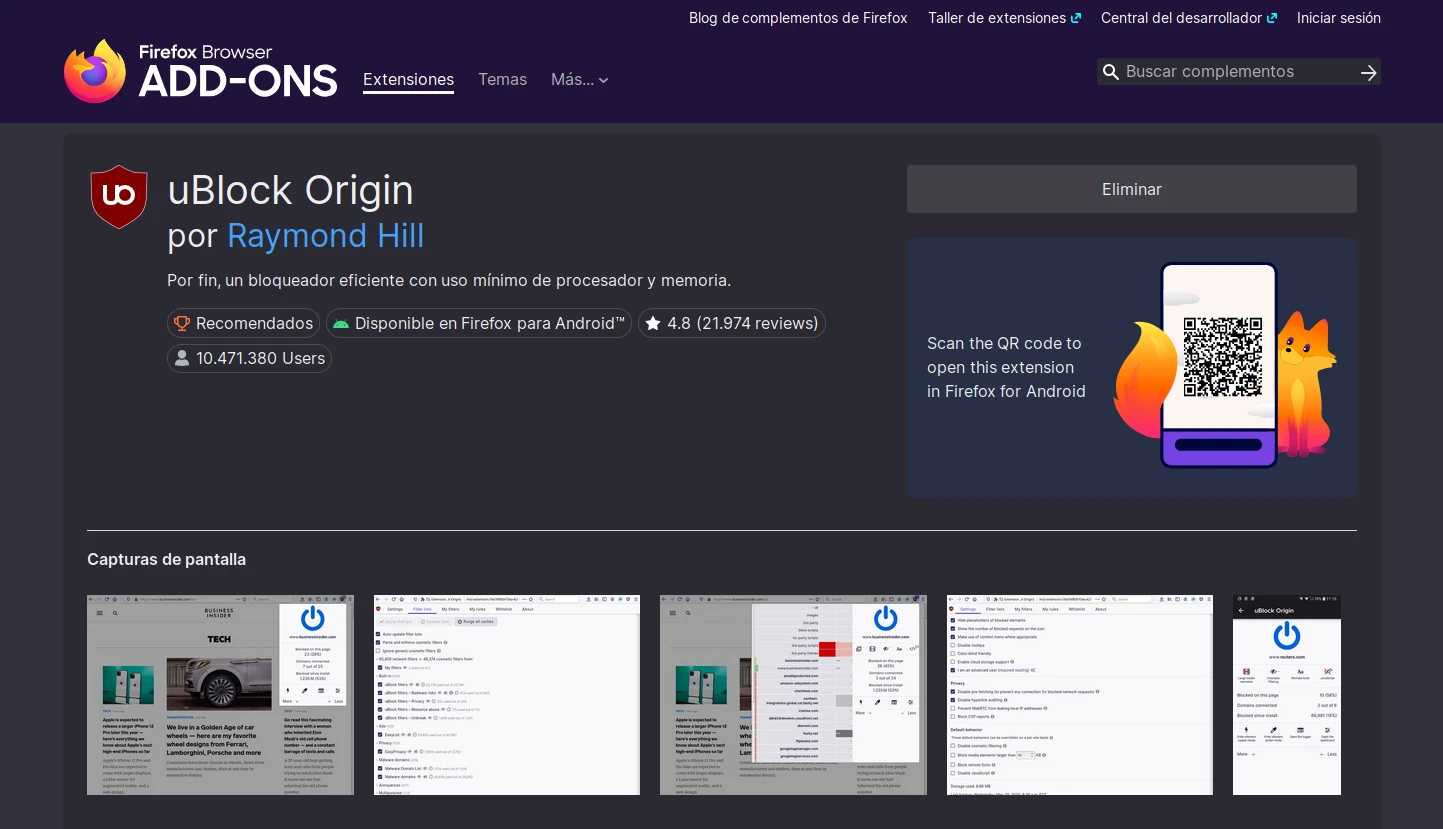The image size is (1443, 829).
Task: Focus the Buscar complementos search field
Action: pyautogui.click(x=1238, y=72)
